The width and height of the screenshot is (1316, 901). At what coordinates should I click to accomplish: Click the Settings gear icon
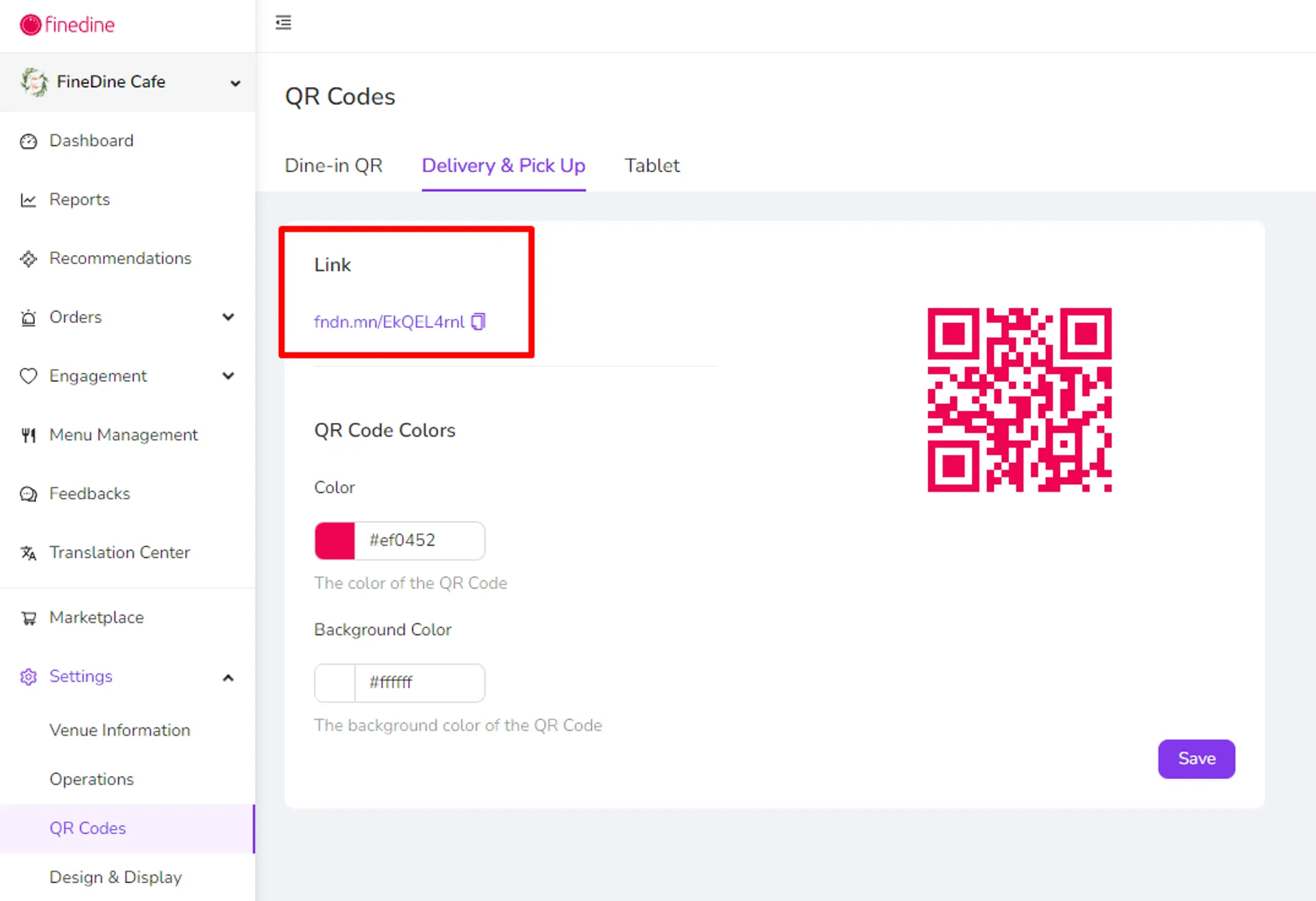(28, 677)
